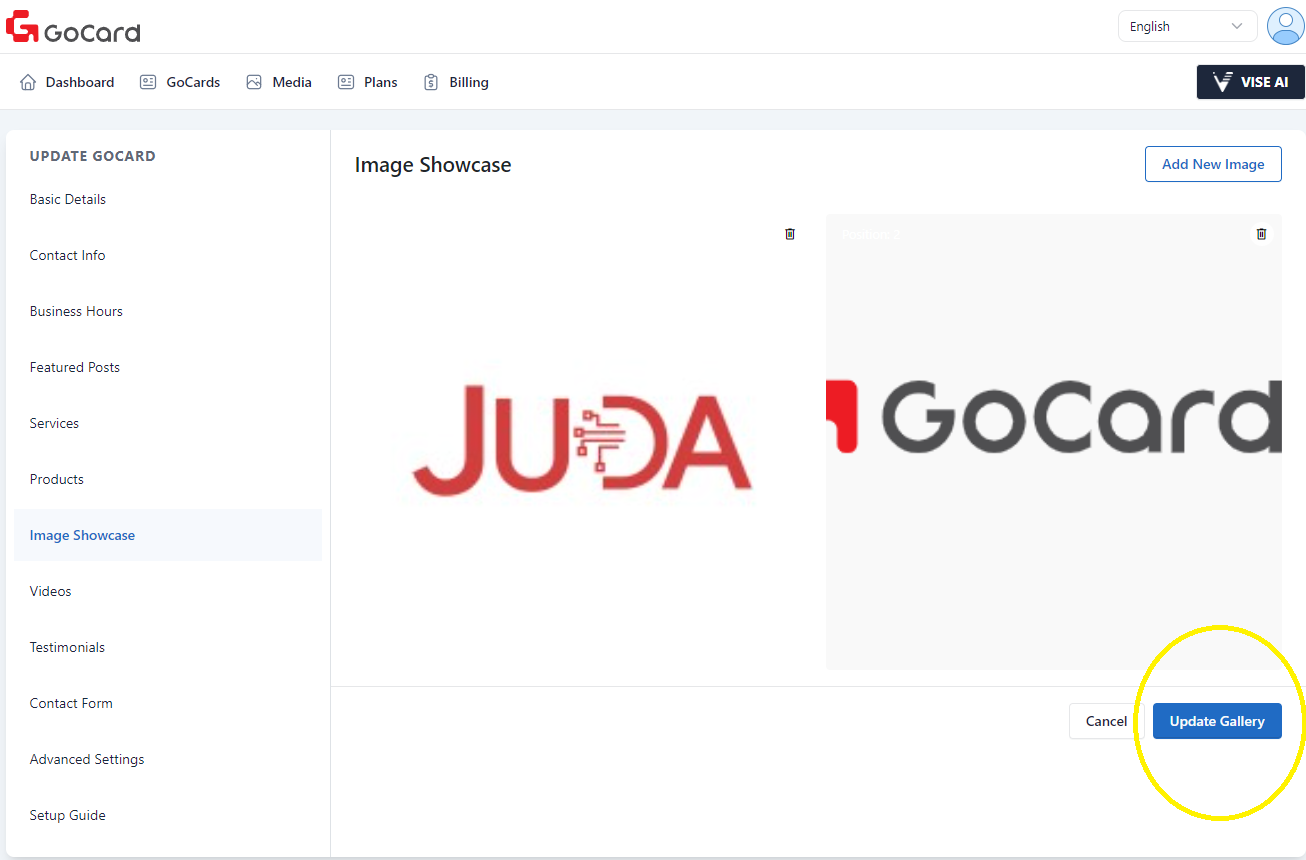Launch the VISE AI button
1306x860 pixels.
1250,82
